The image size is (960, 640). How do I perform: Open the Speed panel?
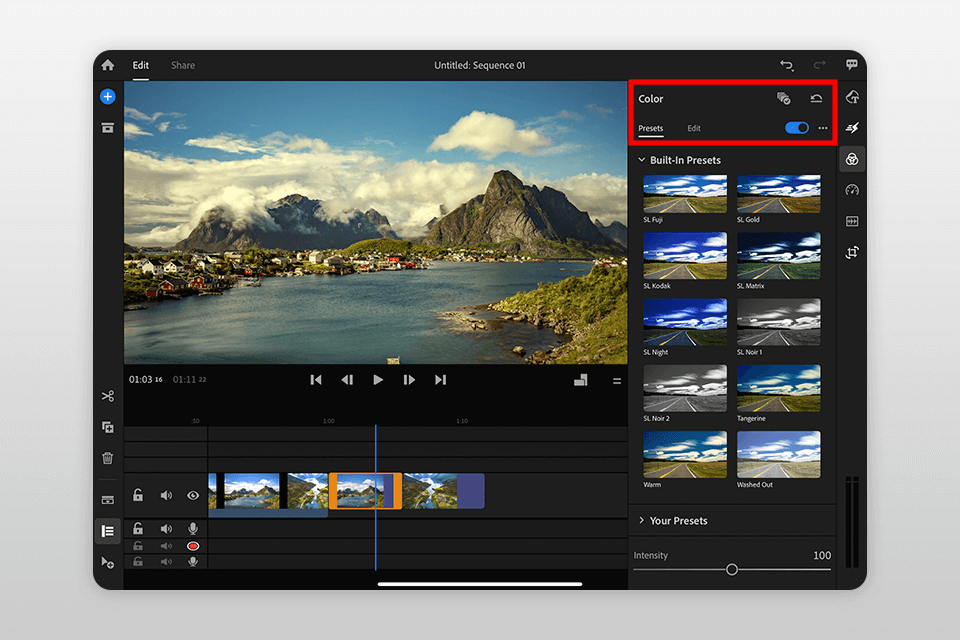(x=852, y=190)
